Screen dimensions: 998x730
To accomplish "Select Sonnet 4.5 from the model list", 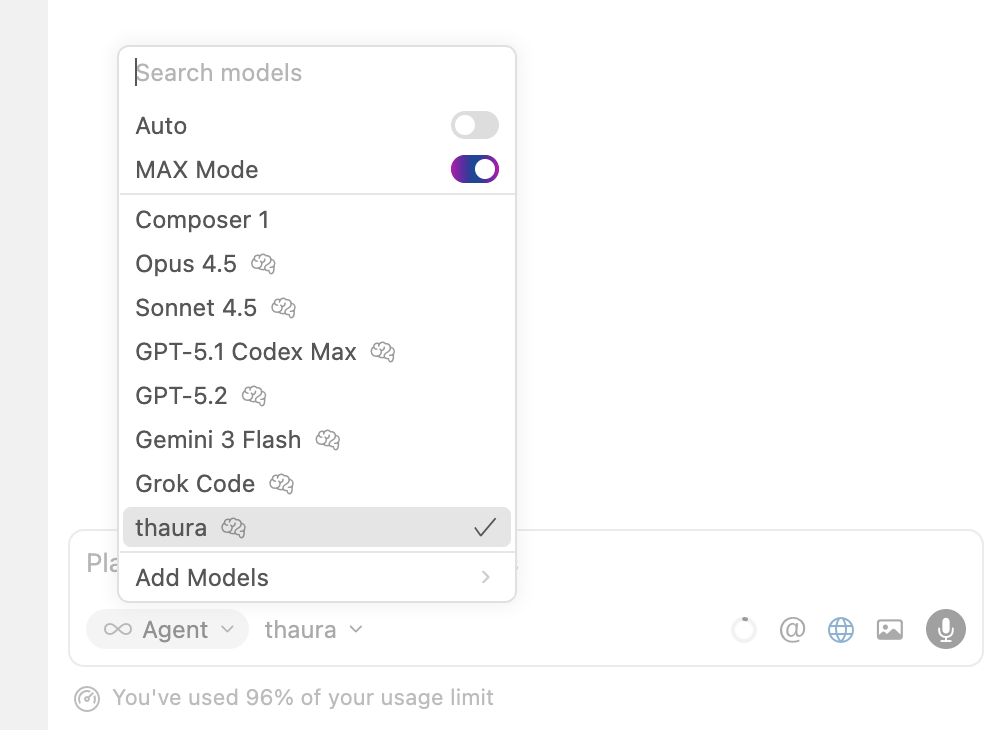I will (196, 308).
